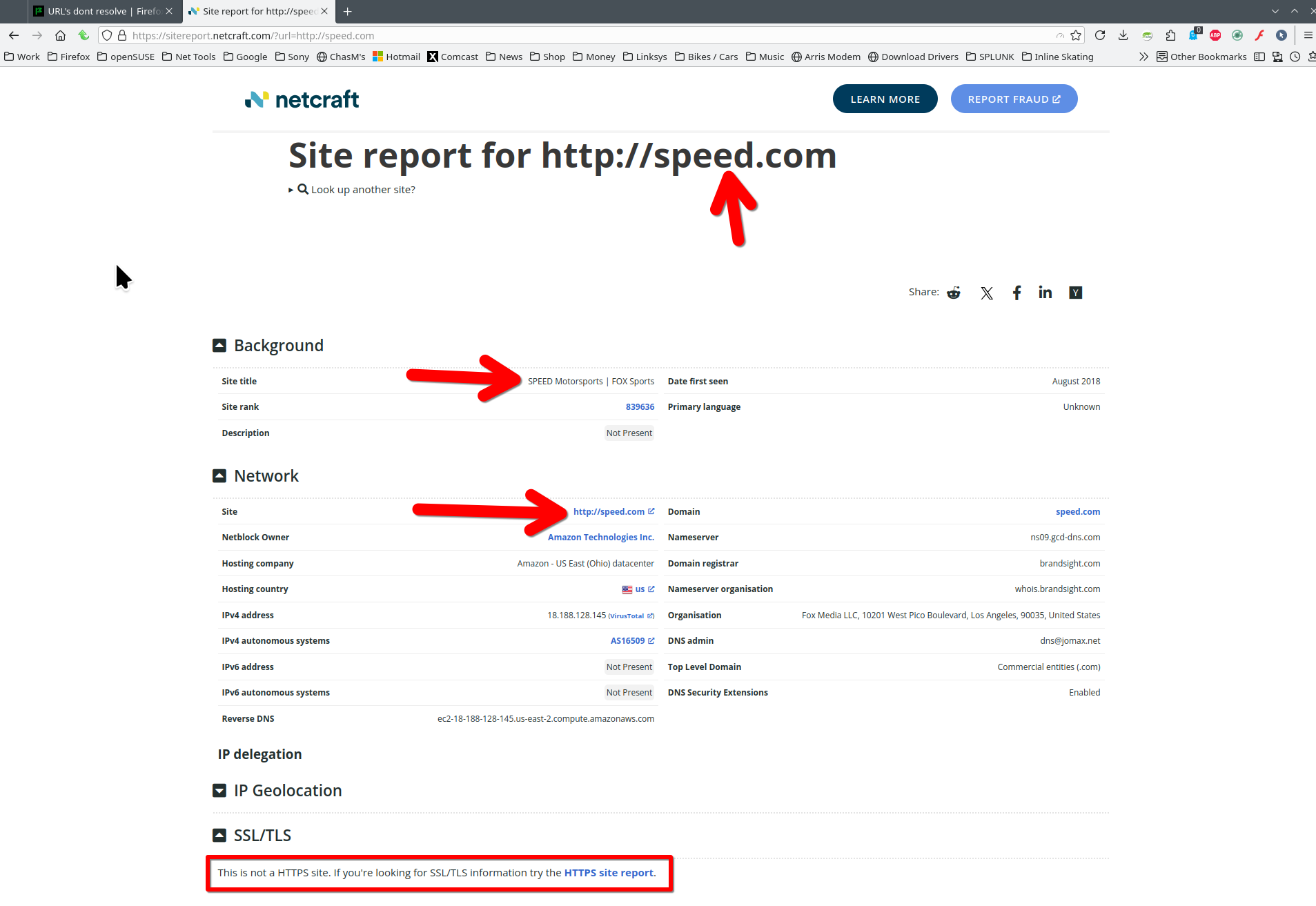Open the Amazon Technologies Inc. link
The image size is (1316, 906).
tap(601, 538)
